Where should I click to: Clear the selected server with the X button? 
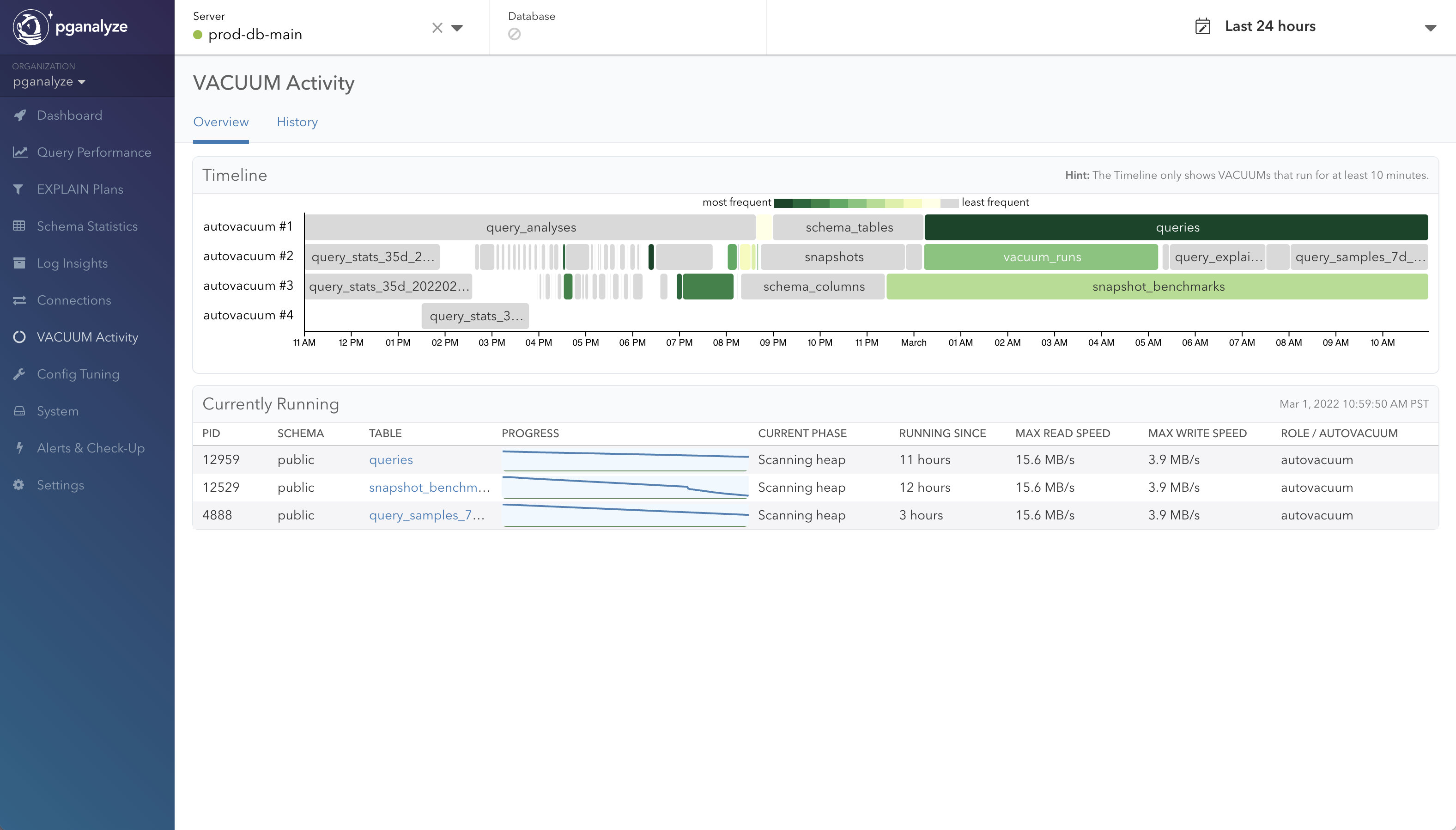pos(437,27)
